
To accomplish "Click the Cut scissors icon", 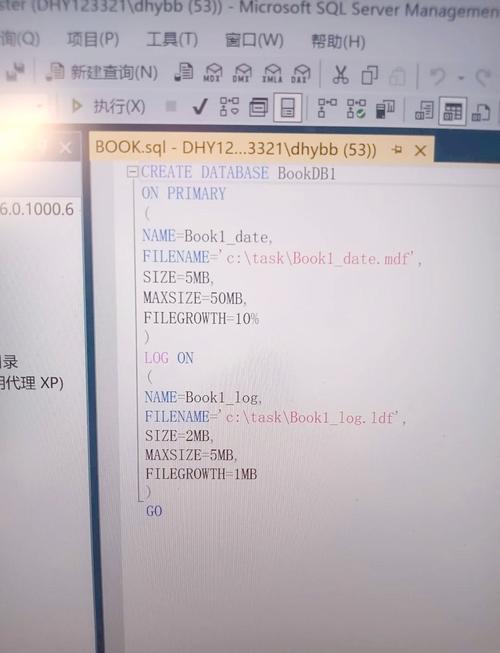I will point(340,75).
